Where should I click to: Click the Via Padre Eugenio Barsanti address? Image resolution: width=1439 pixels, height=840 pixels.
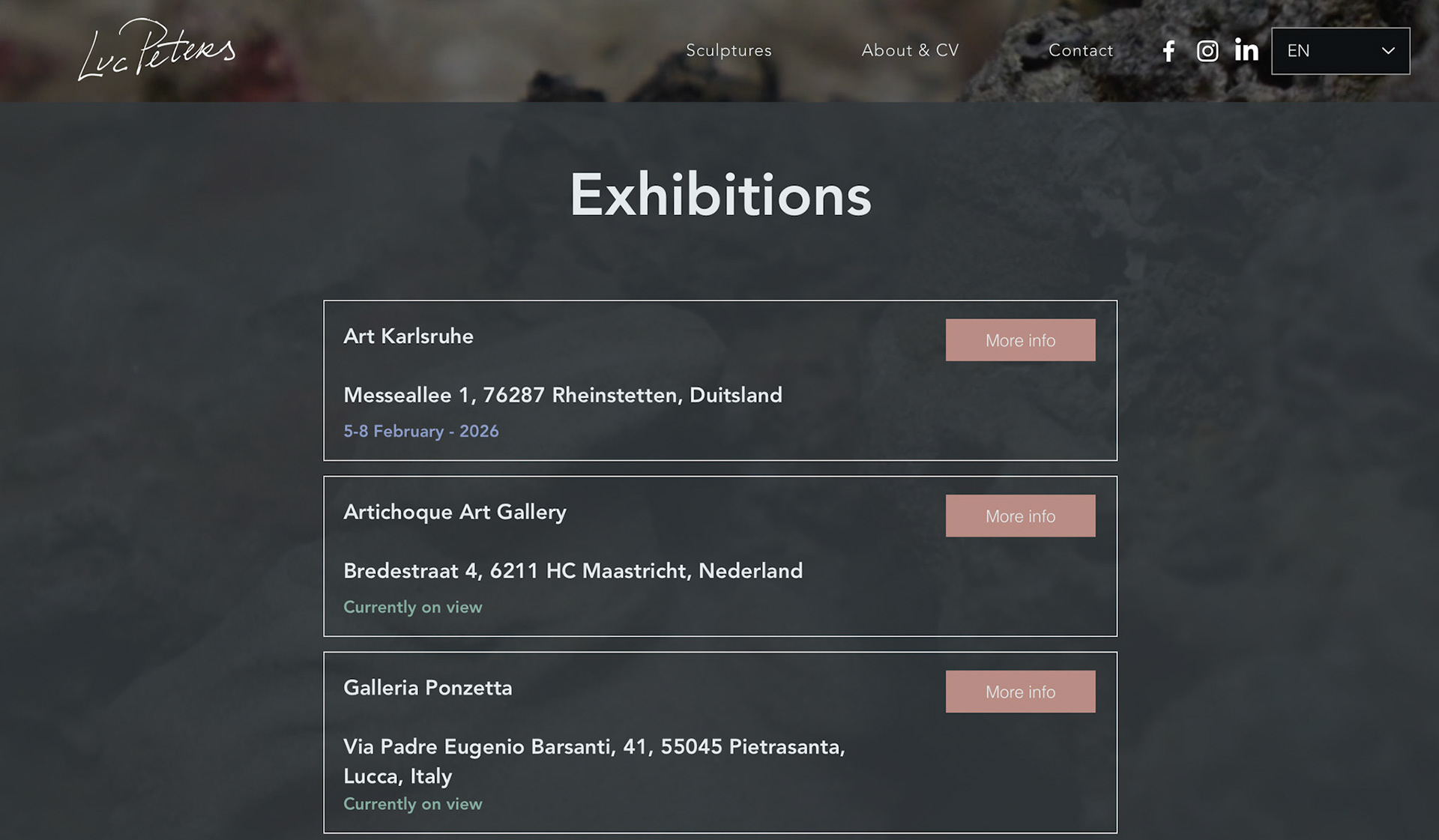594,761
